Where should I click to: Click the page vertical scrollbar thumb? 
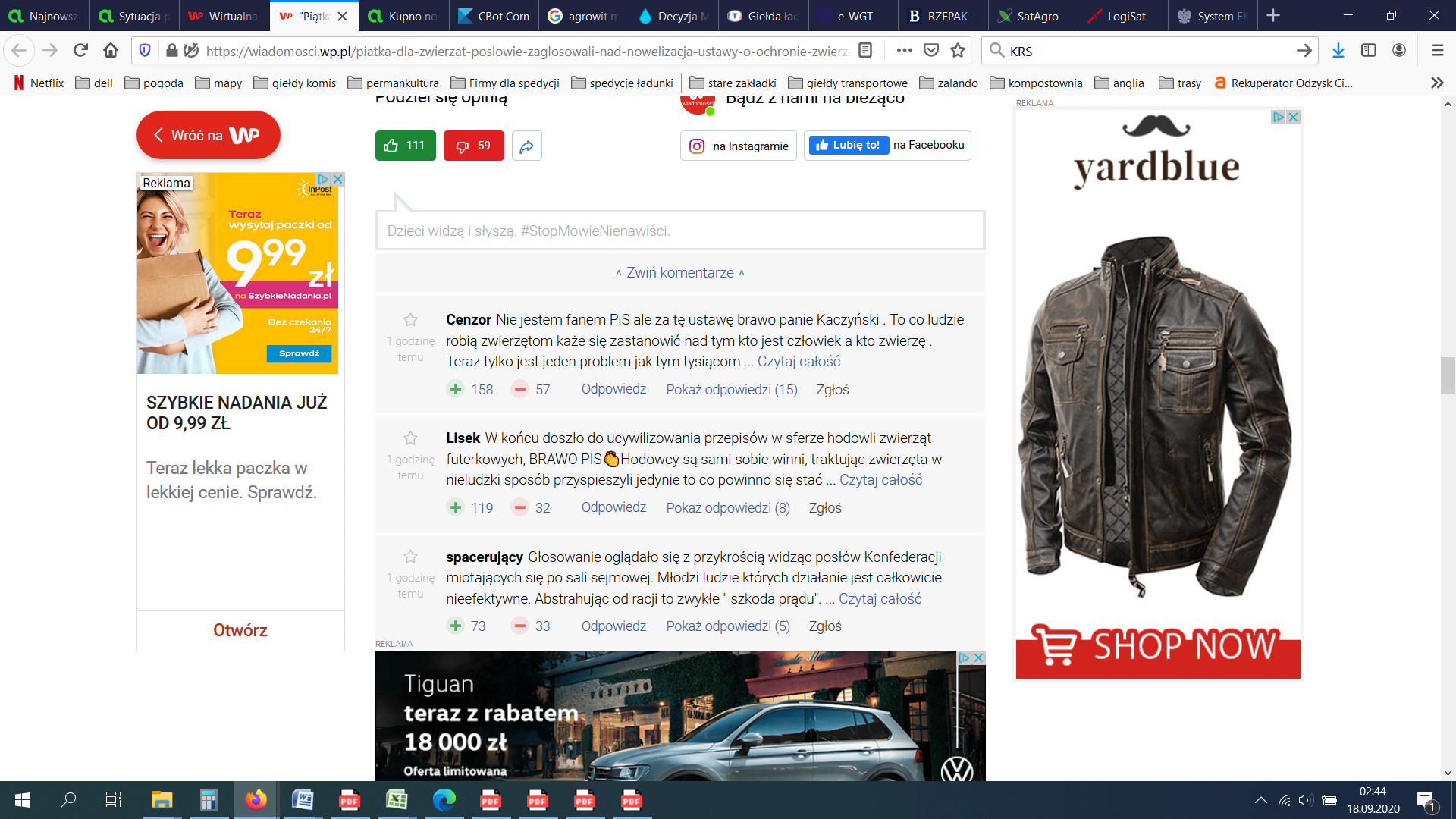1448,375
